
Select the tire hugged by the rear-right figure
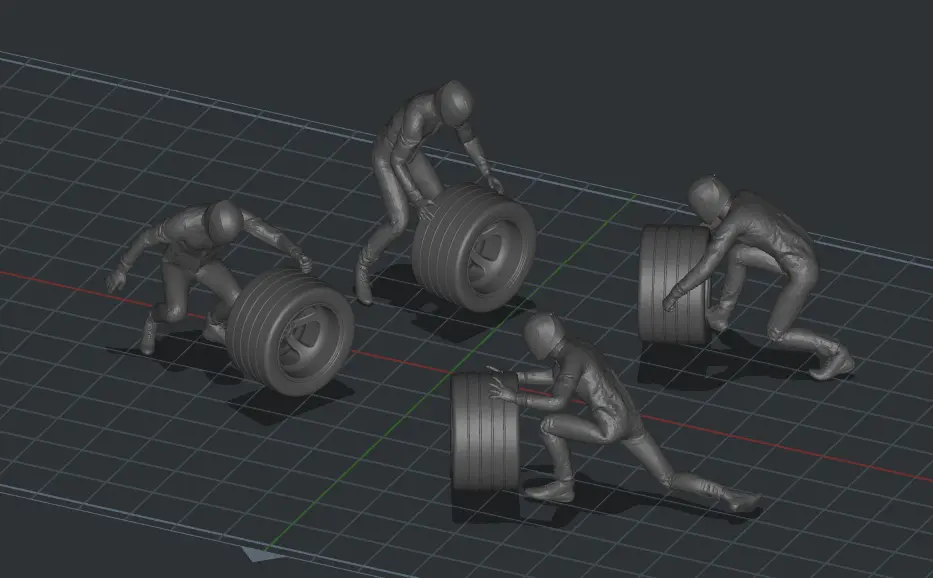(672, 284)
